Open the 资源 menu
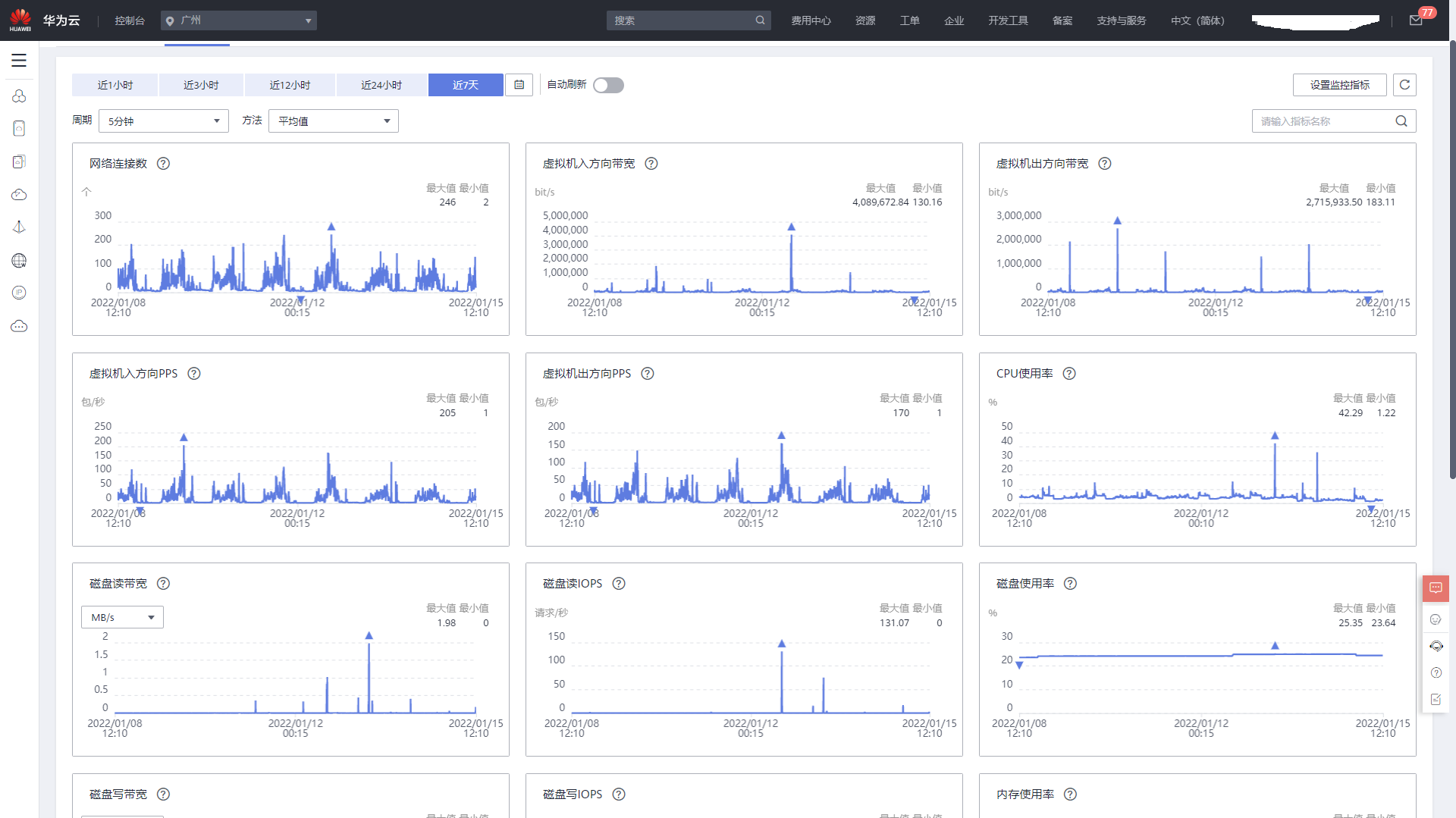 click(865, 20)
